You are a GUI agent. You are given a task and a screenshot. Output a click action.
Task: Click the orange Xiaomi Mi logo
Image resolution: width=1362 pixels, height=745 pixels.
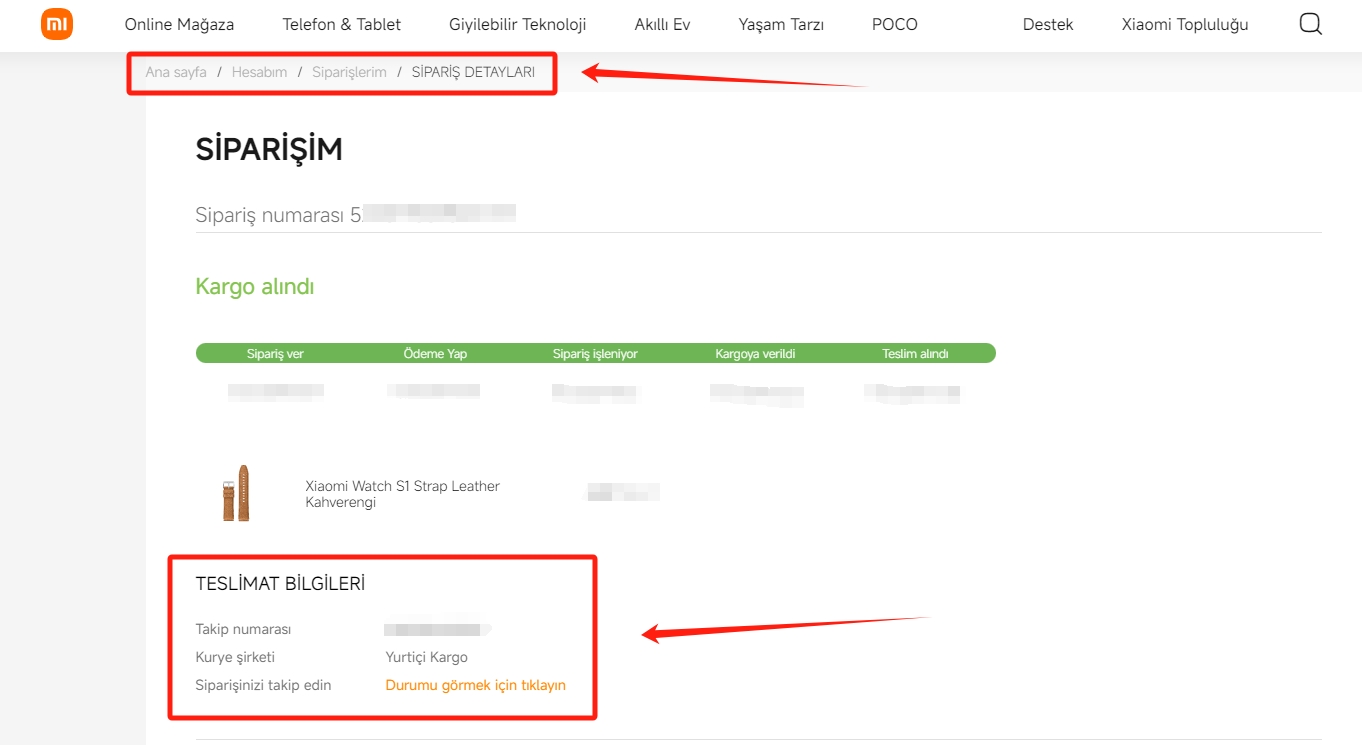pyautogui.click(x=57, y=24)
